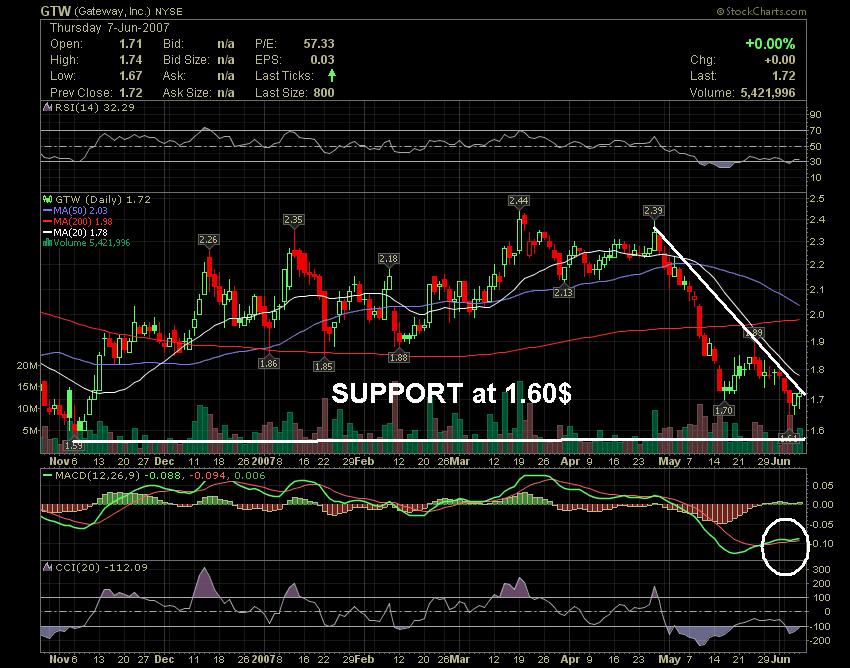
Task: Click the 1.85 low price label
Action: pyautogui.click(x=324, y=367)
